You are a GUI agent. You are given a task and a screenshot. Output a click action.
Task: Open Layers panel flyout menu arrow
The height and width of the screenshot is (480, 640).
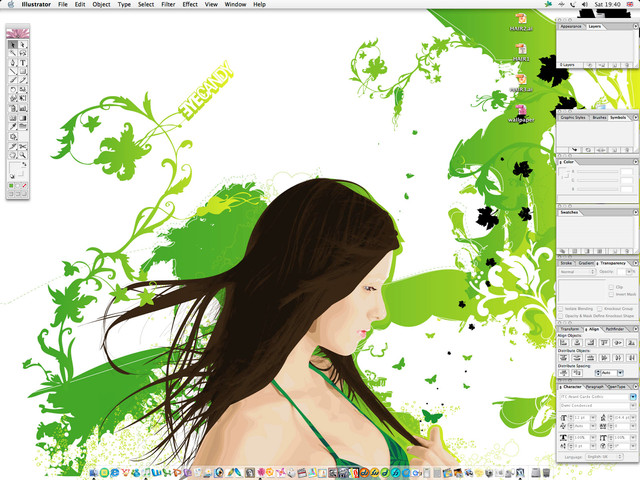point(636,26)
